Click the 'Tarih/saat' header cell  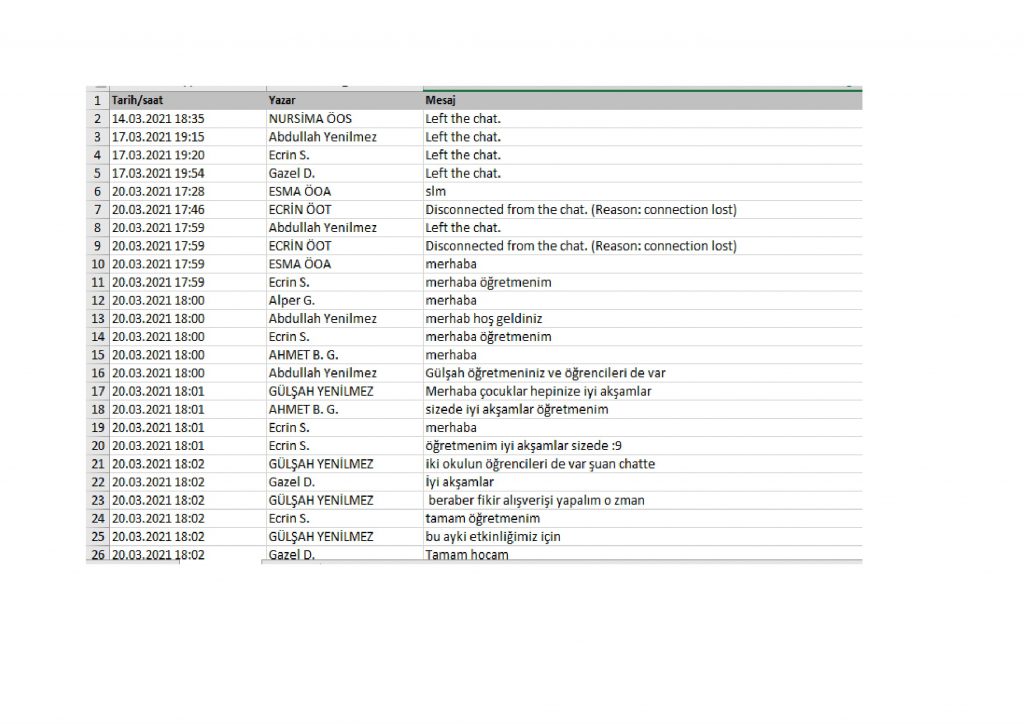tap(138, 101)
